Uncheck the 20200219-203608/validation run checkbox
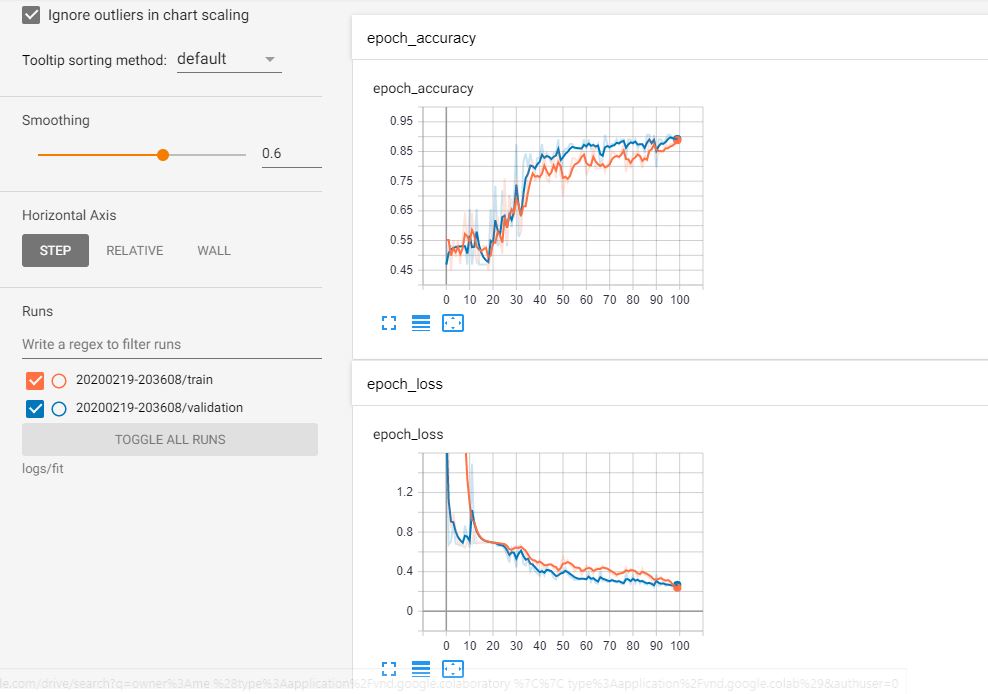The width and height of the screenshot is (988, 694). pos(35,408)
